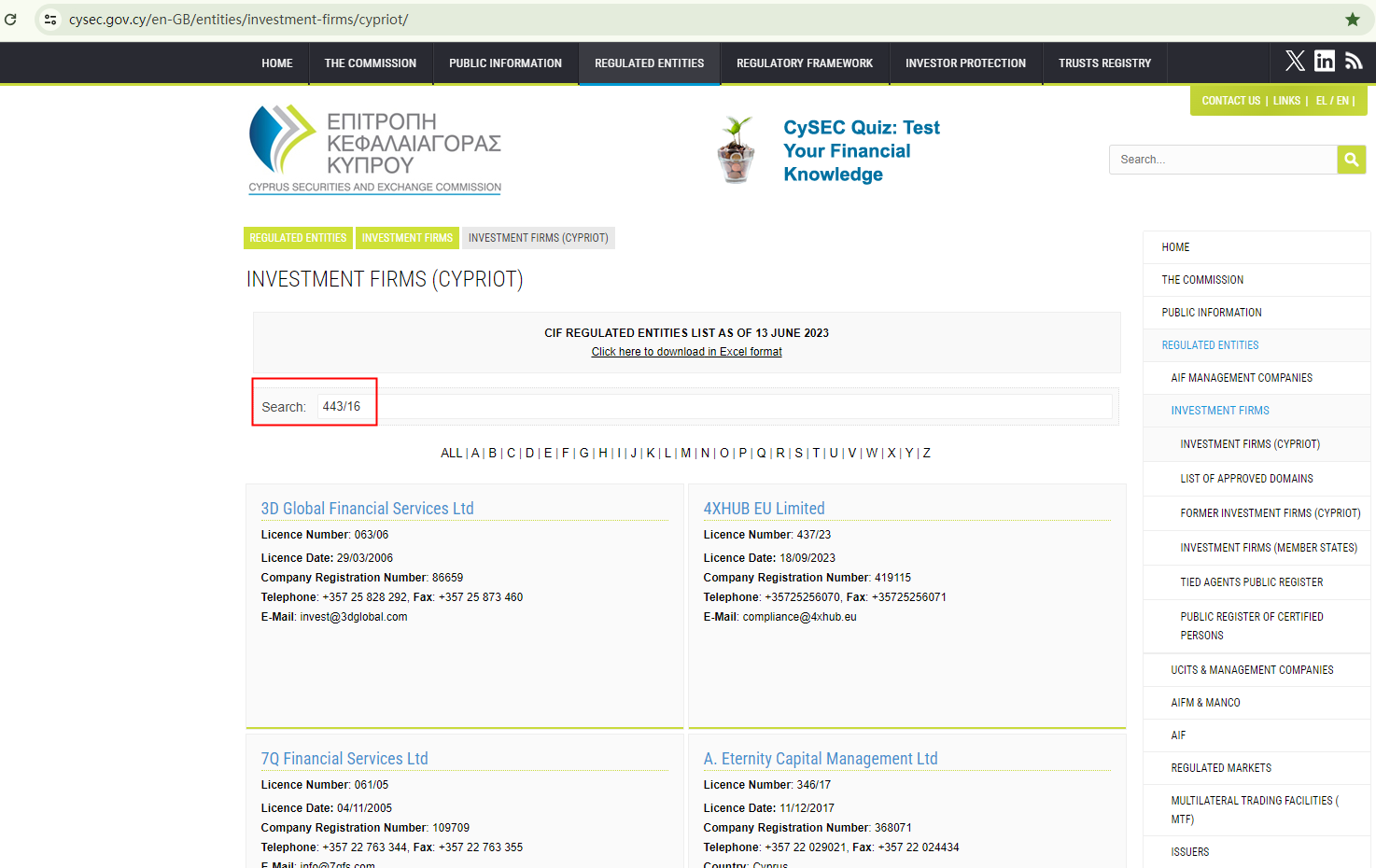1376x868 pixels.
Task: Open REGULATORY FRAMEWORK top menu
Action: click(805, 63)
